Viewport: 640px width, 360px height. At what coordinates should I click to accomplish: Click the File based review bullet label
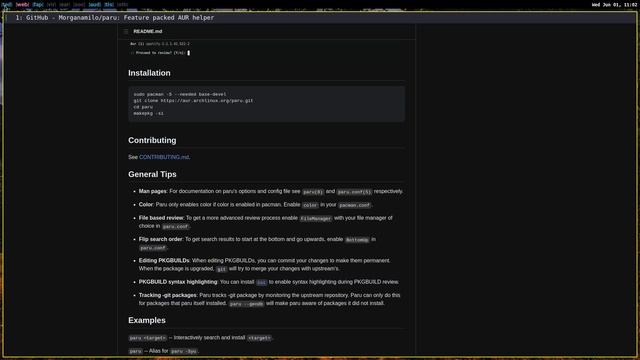point(161,218)
